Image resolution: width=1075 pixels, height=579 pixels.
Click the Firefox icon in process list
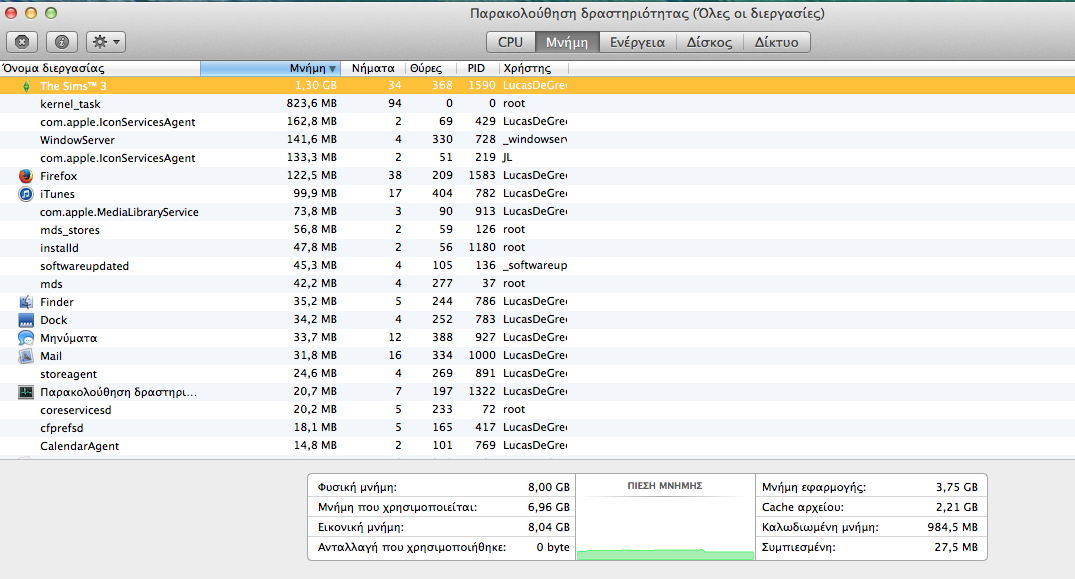pyautogui.click(x=26, y=176)
